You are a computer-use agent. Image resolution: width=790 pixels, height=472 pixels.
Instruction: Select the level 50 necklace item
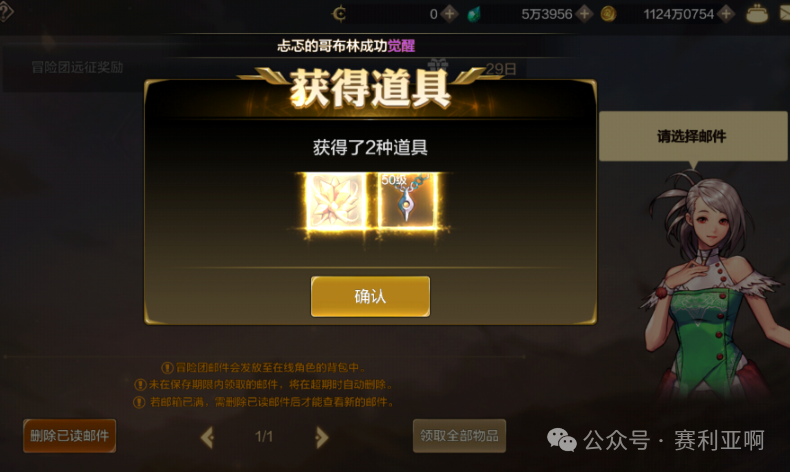pos(408,202)
